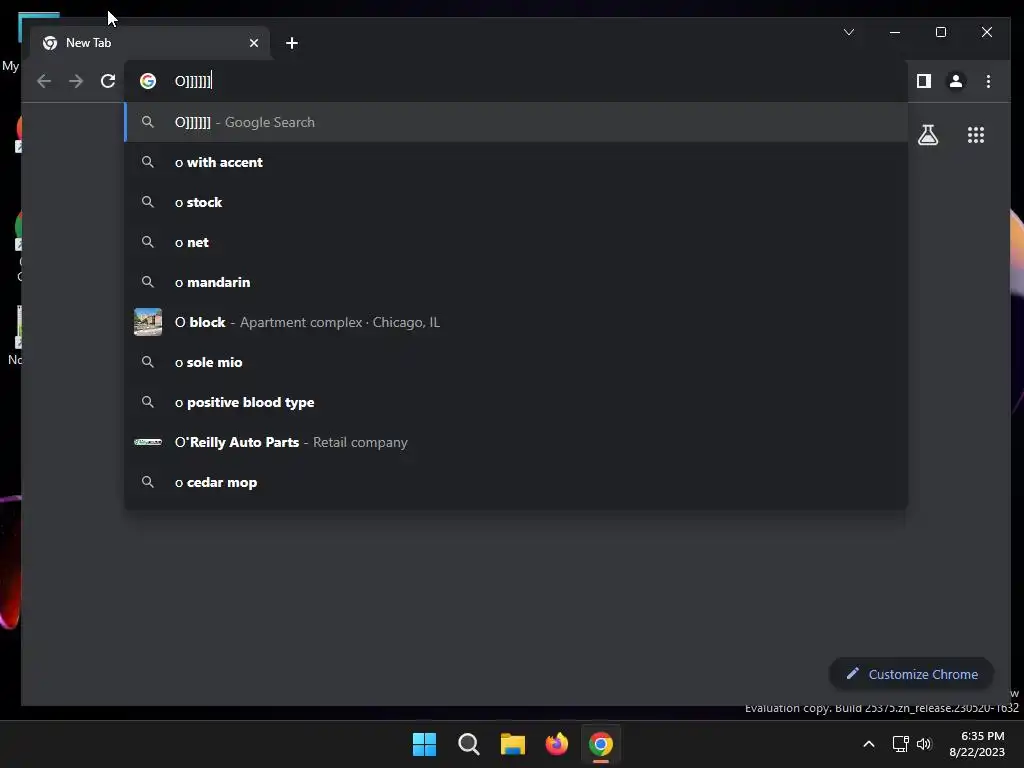Select the 'O]]]]]] - Google Search' suggestion

(x=516, y=122)
